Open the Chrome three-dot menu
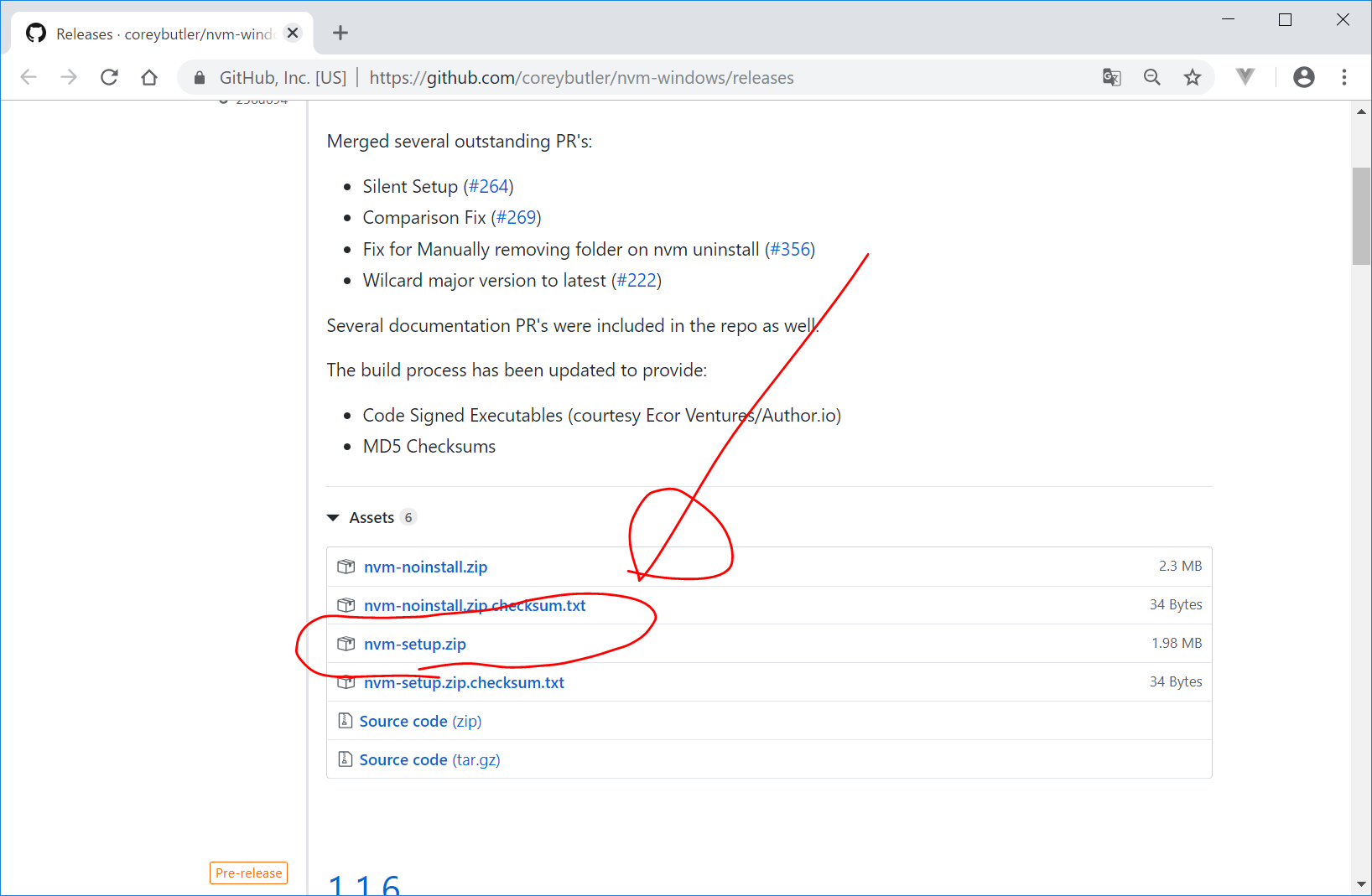The image size is (1372, 896). [x=1344, y=78]
